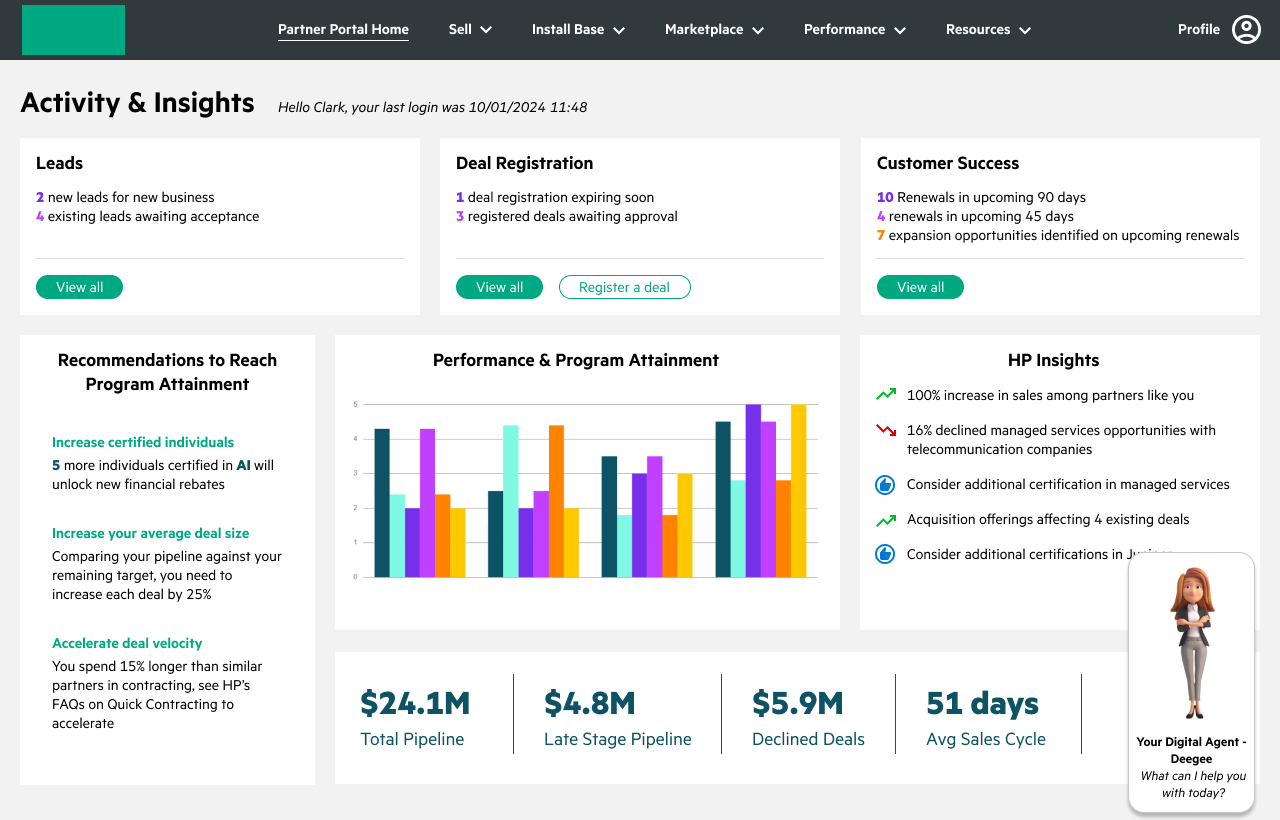1280x820 pixels.
Task: Click Register a deal button
Action: pyautogui.click(x=624, y=287)
